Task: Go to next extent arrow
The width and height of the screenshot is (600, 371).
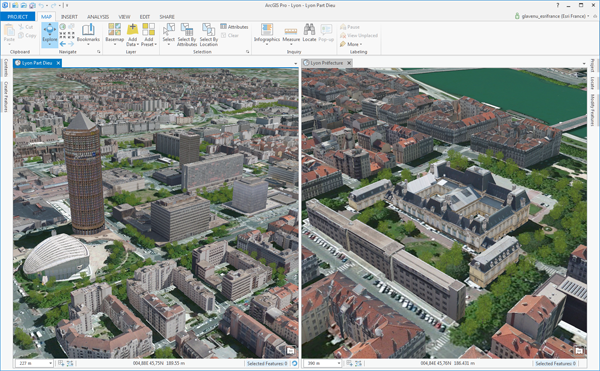Action: point(71,44)
